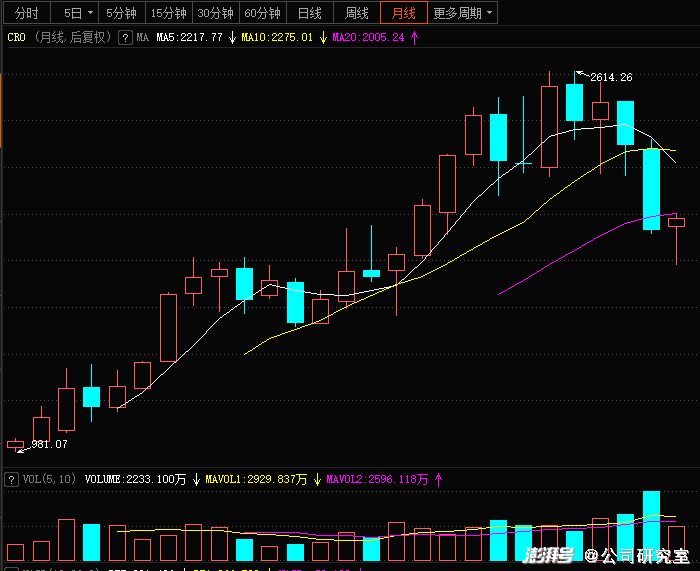Switch to the 15分钟 tab
The height and width of the screenshot is (571, 700).
168,13
